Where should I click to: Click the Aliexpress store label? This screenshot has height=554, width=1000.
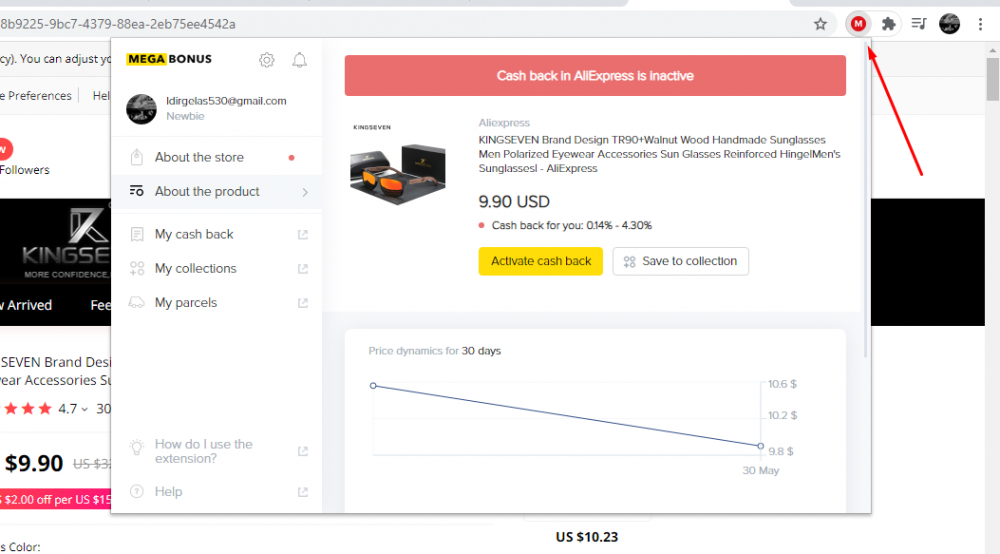504,122
